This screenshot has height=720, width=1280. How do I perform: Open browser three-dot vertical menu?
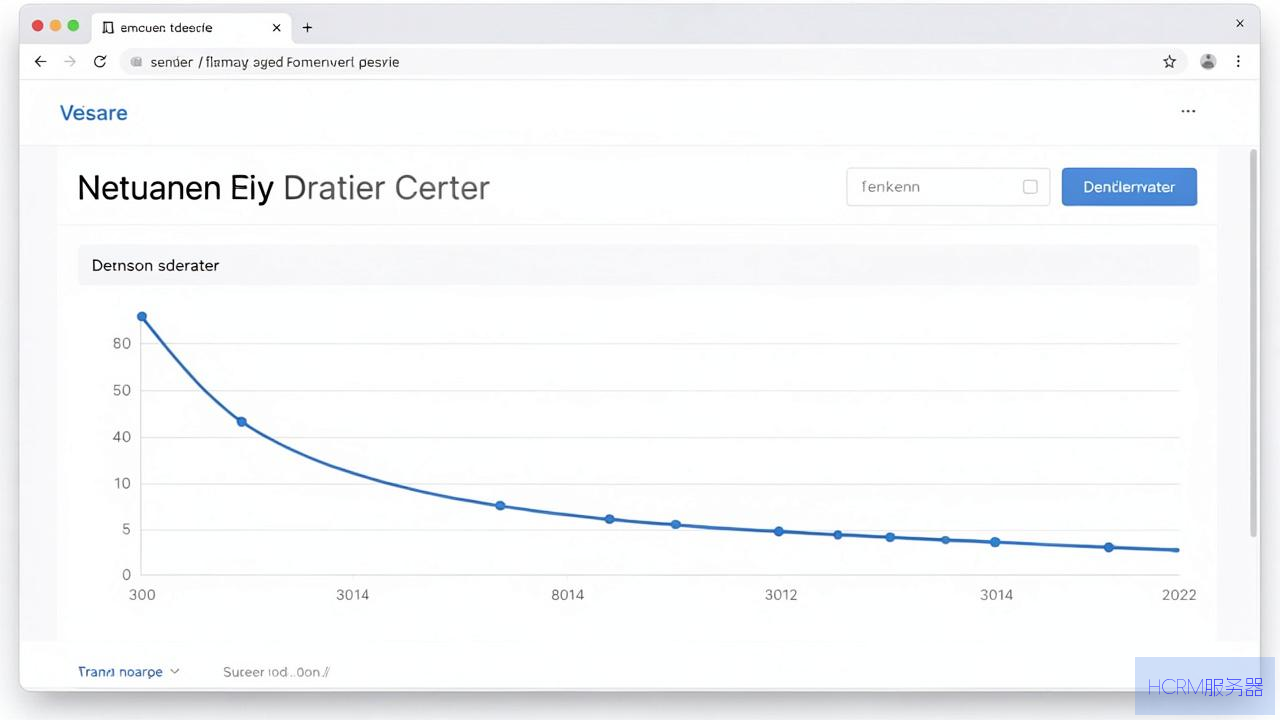pos(1238,62)
